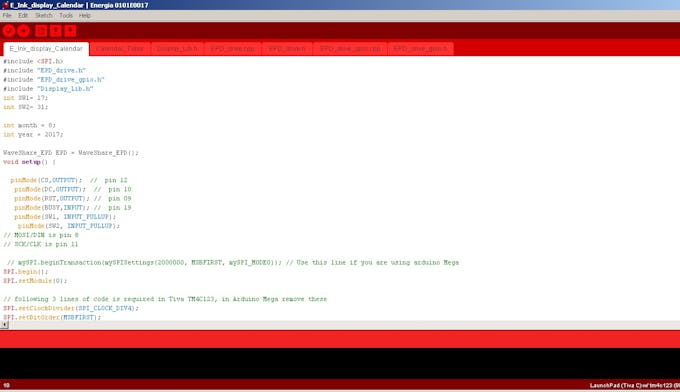
Task: Click the Verify checkmark toolbar icon
Action: [9, 31]
